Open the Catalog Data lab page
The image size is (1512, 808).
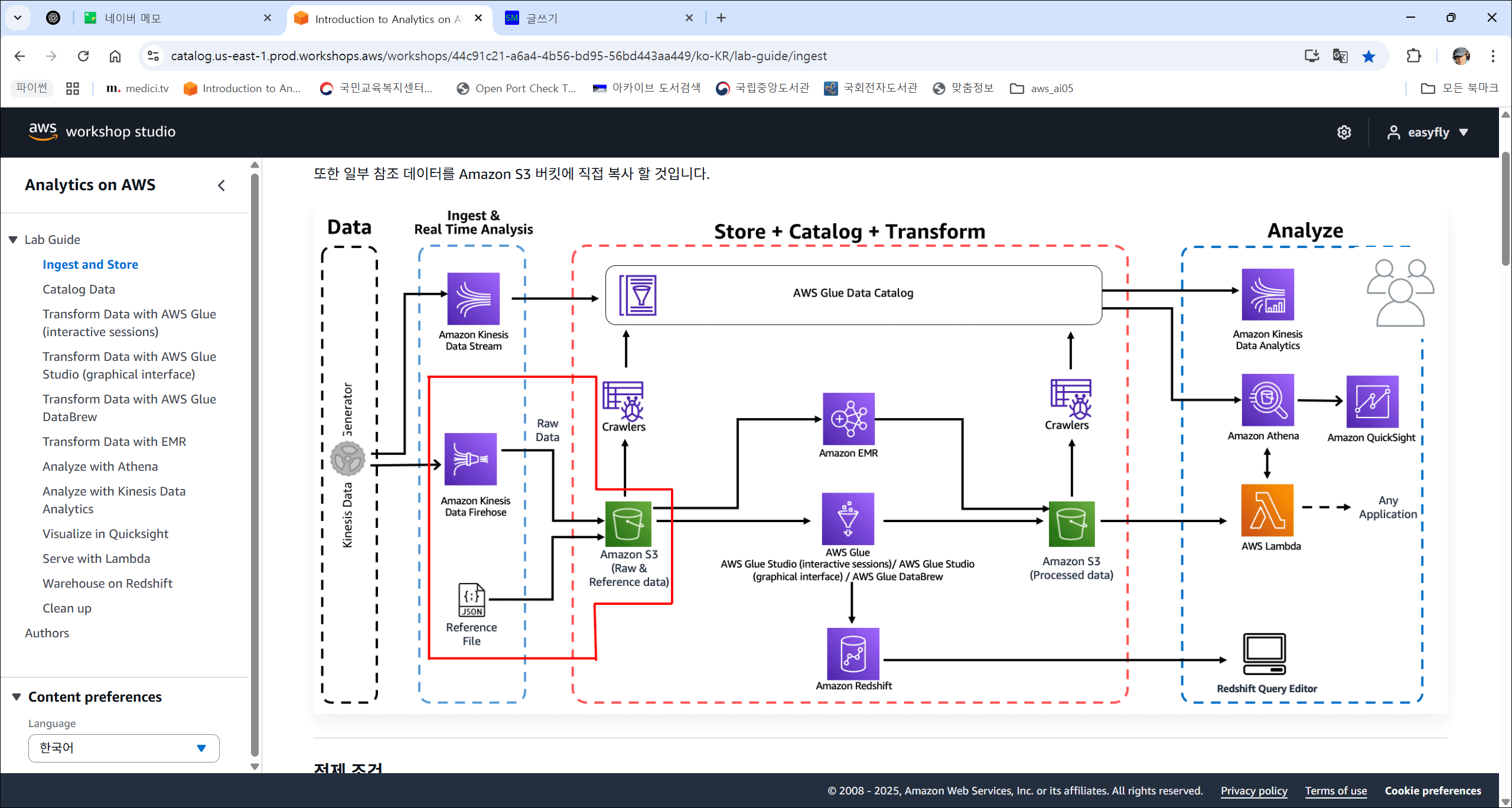pyautogui.click(x=79, y=289)
